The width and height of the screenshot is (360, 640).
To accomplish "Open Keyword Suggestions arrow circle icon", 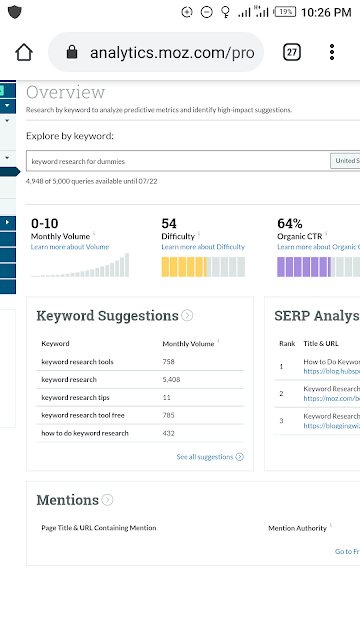I will [187, 316].
